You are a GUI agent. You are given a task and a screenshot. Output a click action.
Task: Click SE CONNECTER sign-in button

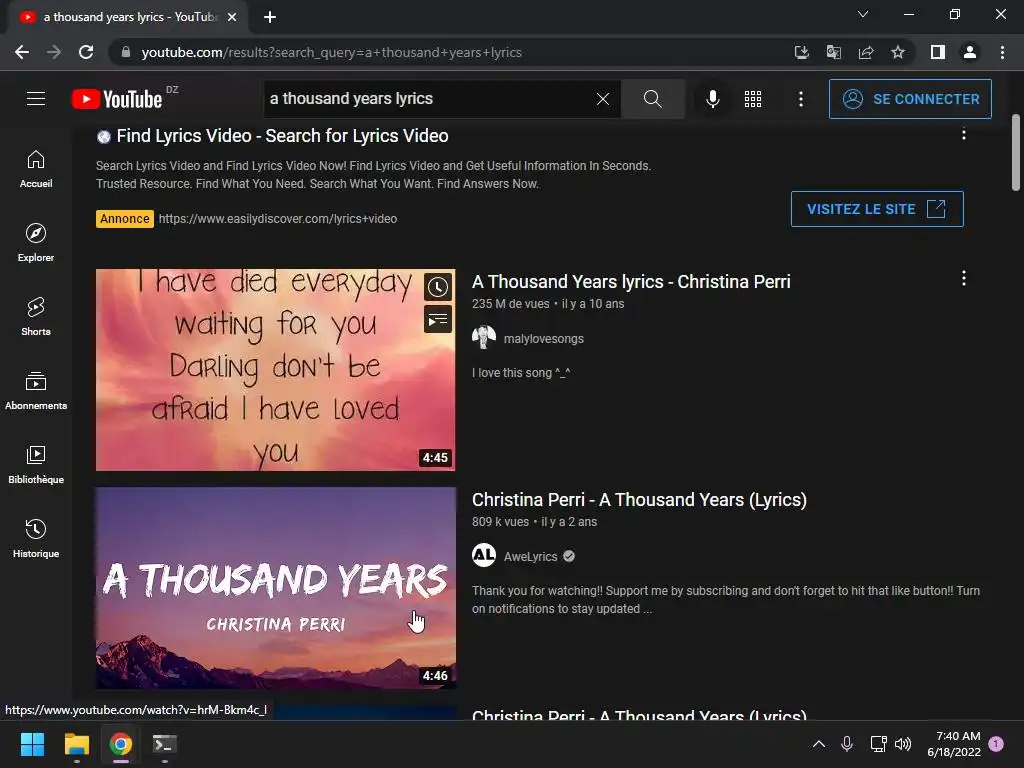pyautogui.click(x=910, y=99)
